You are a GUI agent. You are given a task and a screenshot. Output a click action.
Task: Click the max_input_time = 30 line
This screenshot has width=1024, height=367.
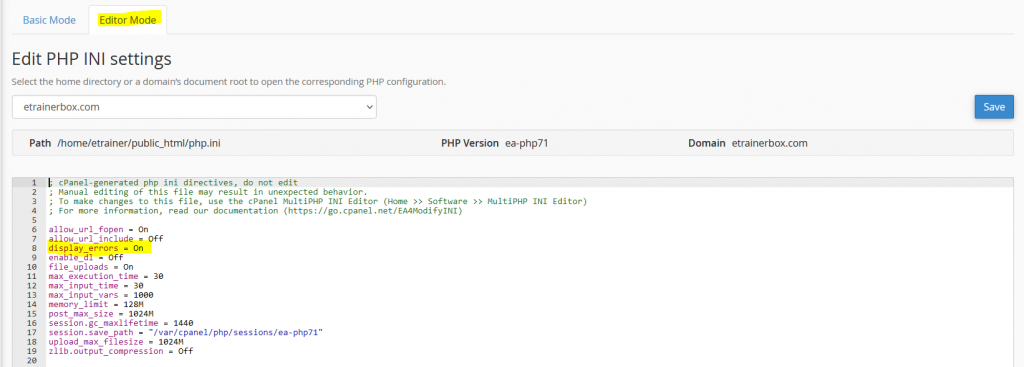[96, 285]
